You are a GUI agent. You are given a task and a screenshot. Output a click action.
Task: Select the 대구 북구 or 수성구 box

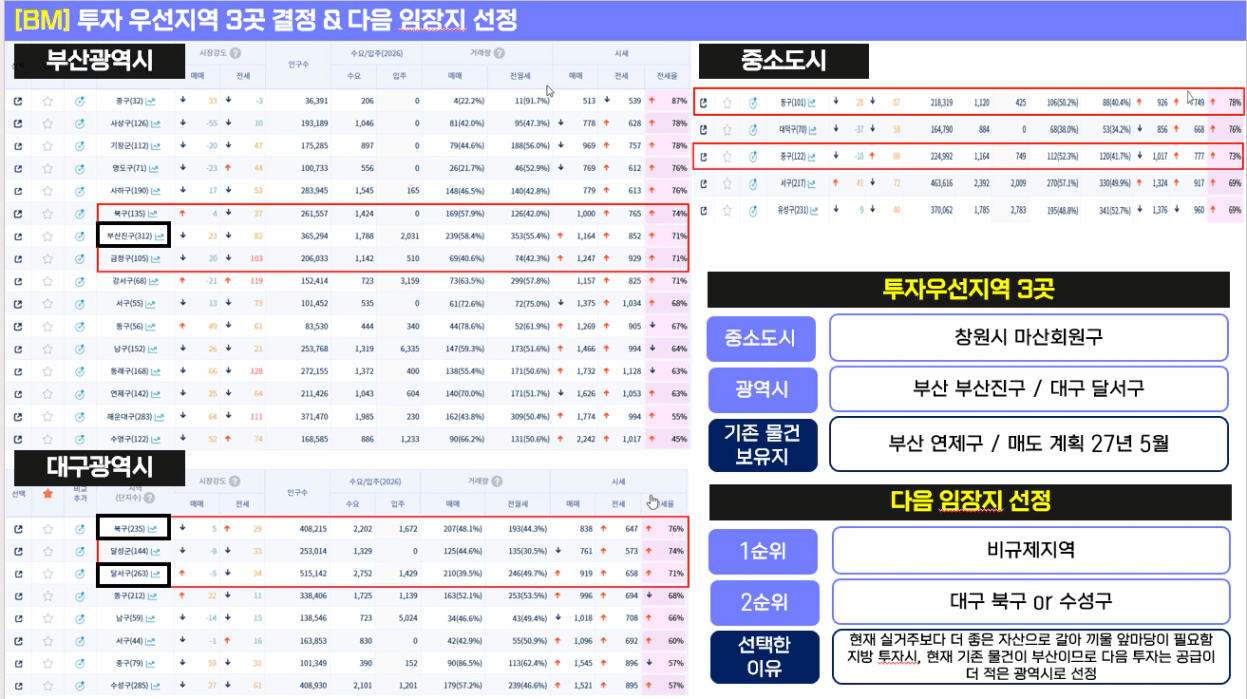click(1030, 602)
